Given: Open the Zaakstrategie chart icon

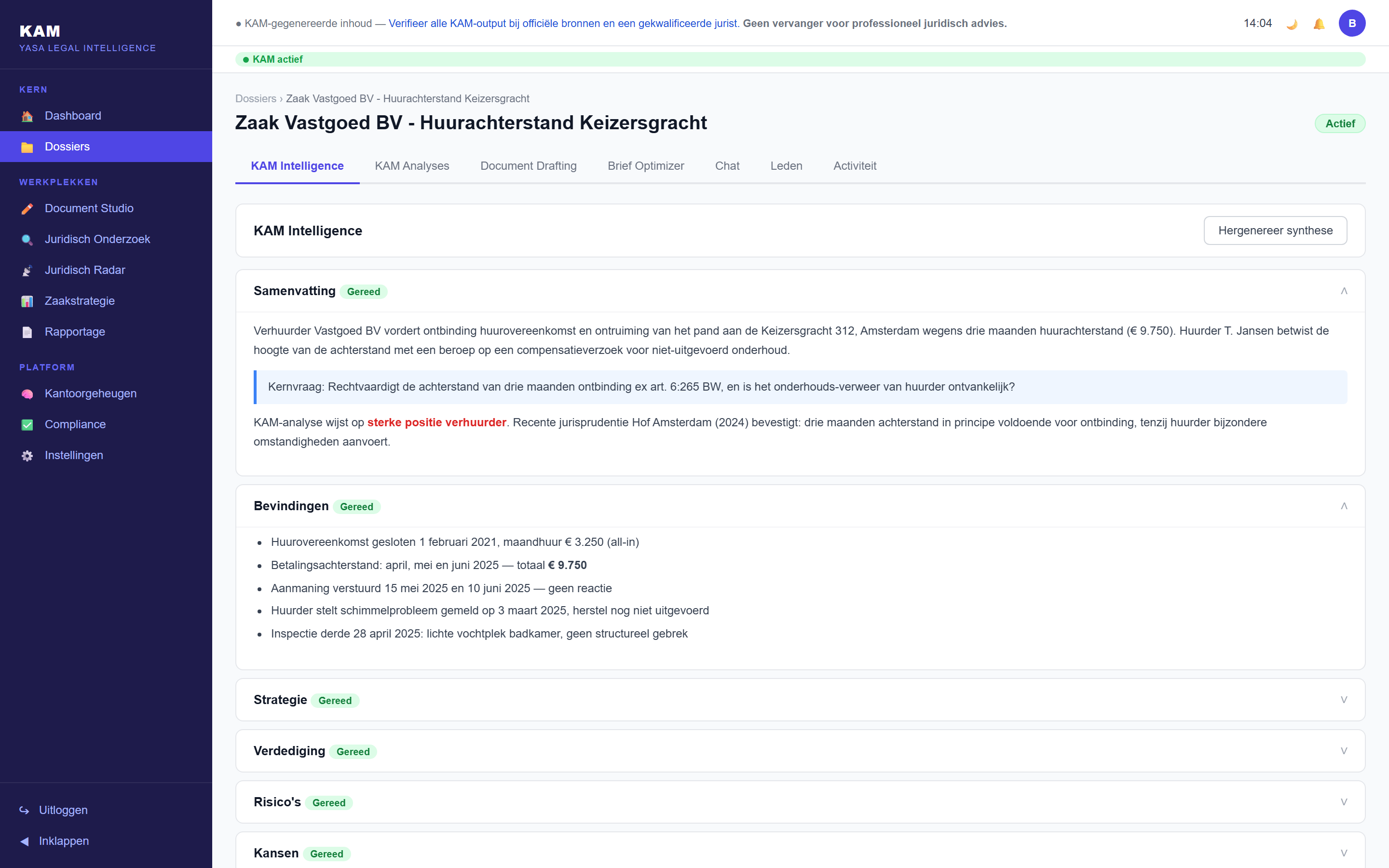Looking at the screenshot, I should [x=27, y=301].
